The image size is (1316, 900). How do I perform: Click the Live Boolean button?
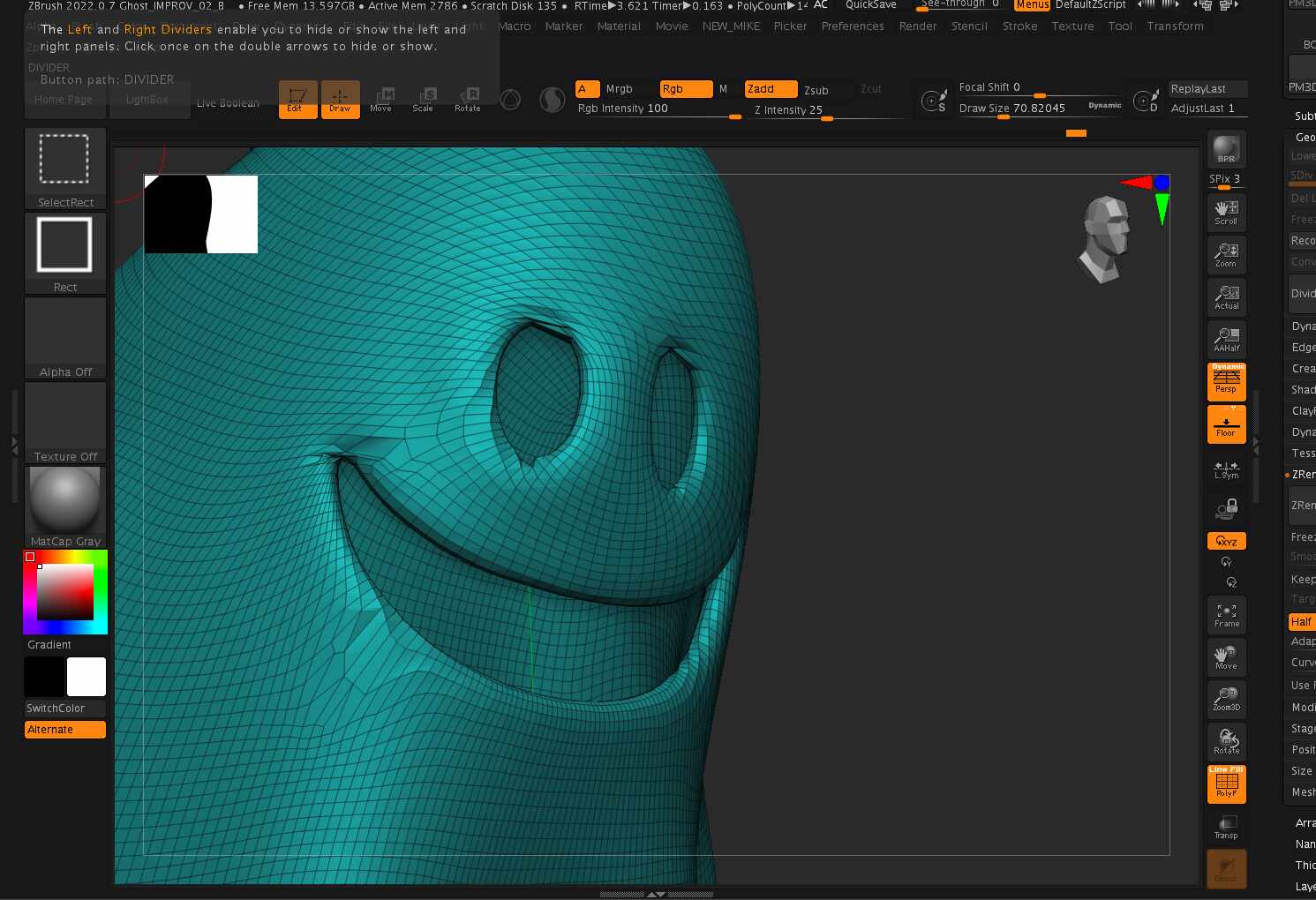[228, 103]
